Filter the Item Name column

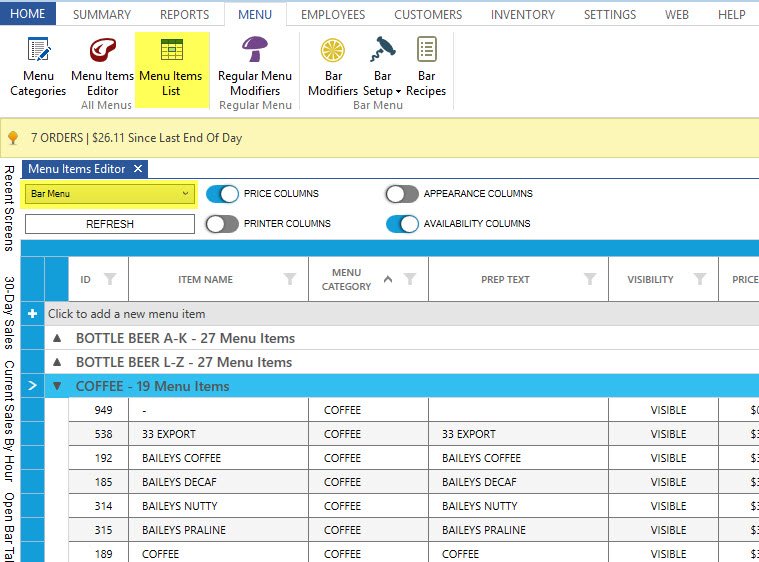click(290, 279)
